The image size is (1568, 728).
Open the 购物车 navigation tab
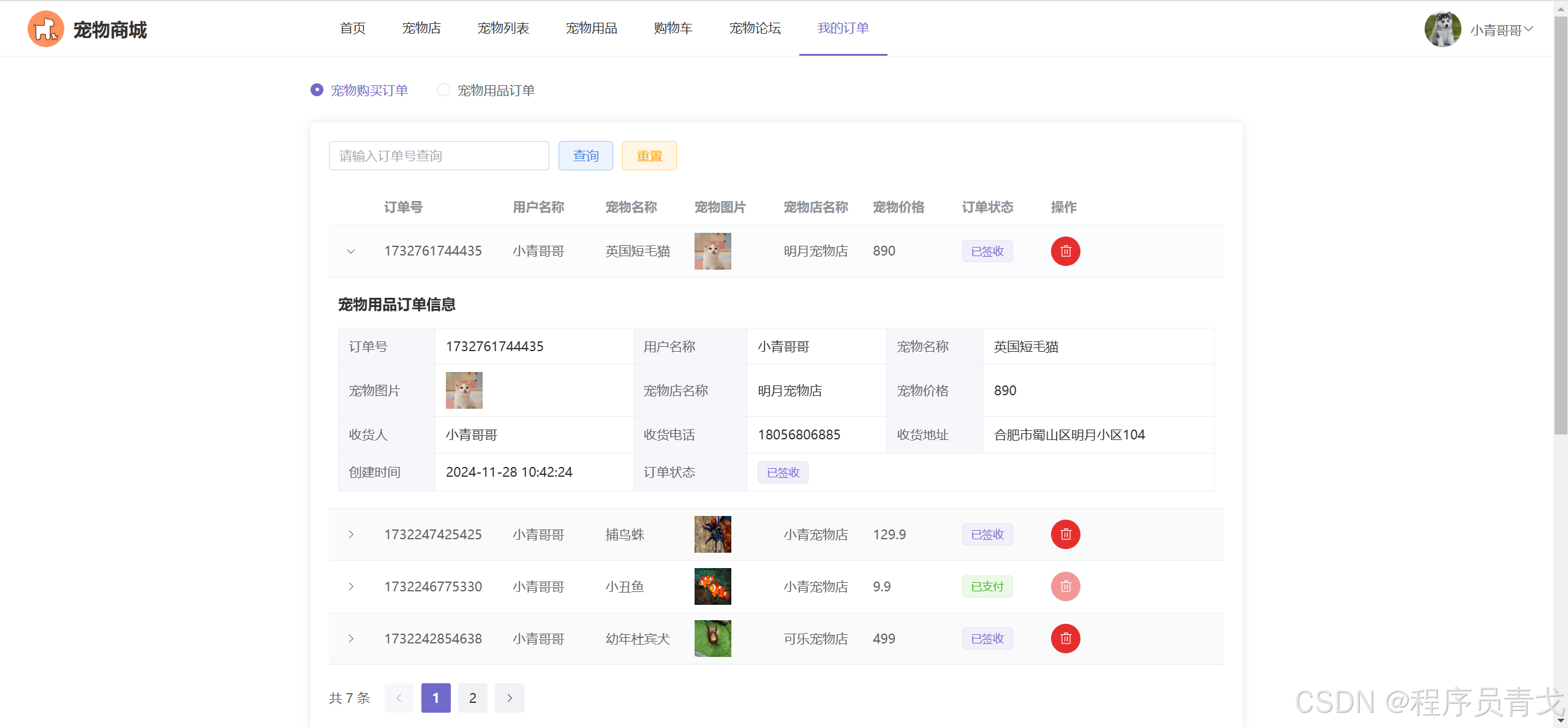point(673,28)
